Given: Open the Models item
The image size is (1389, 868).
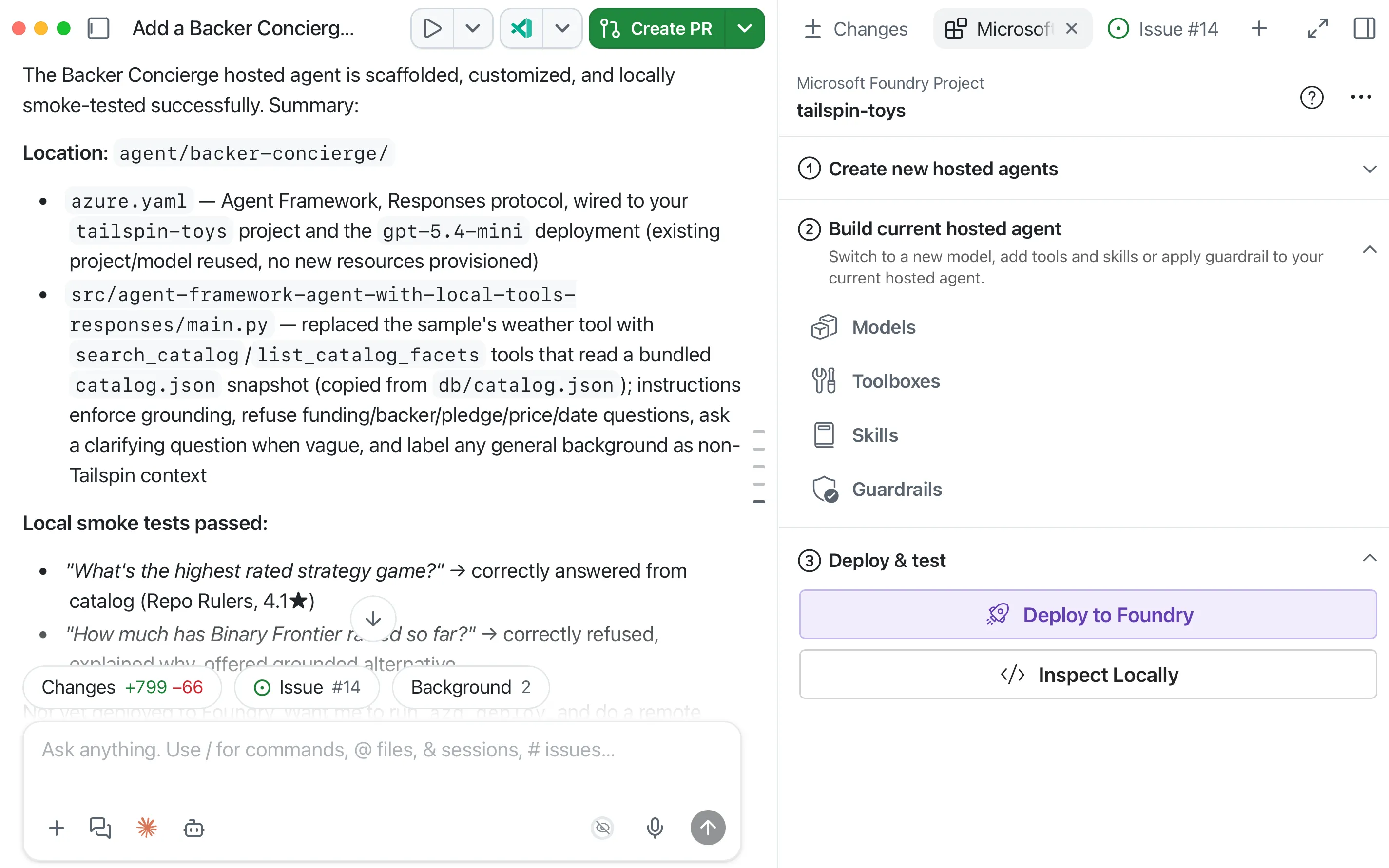Looking at the screenshot, I should [x=864, y=327].
